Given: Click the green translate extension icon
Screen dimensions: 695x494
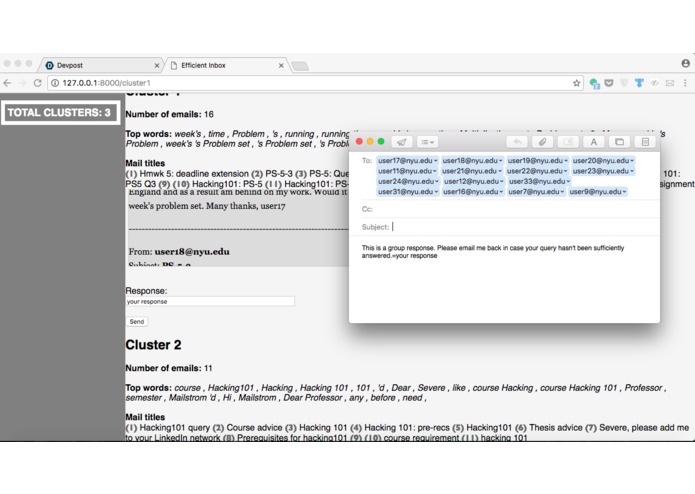Looking at the screenshot, I should pos(594,83).
